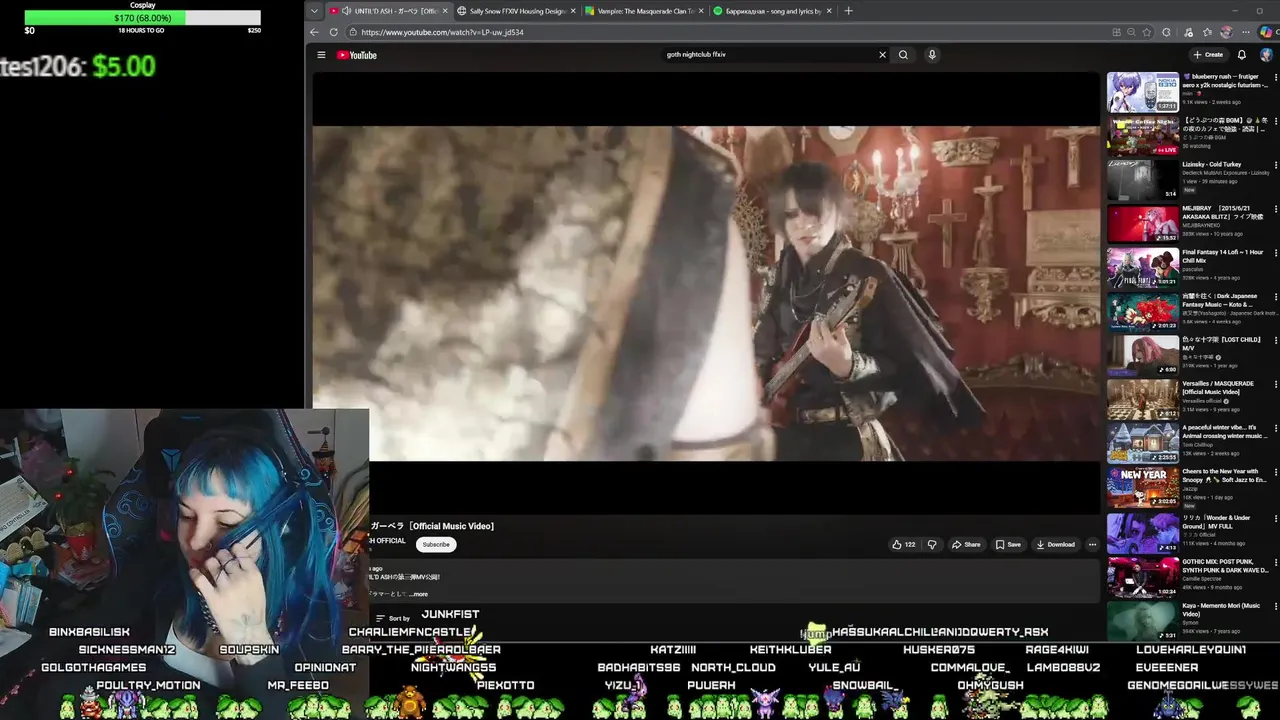Open the more actions ellipsis under video
This screenshot has width=1280, height=720.
coord(1092,545)
